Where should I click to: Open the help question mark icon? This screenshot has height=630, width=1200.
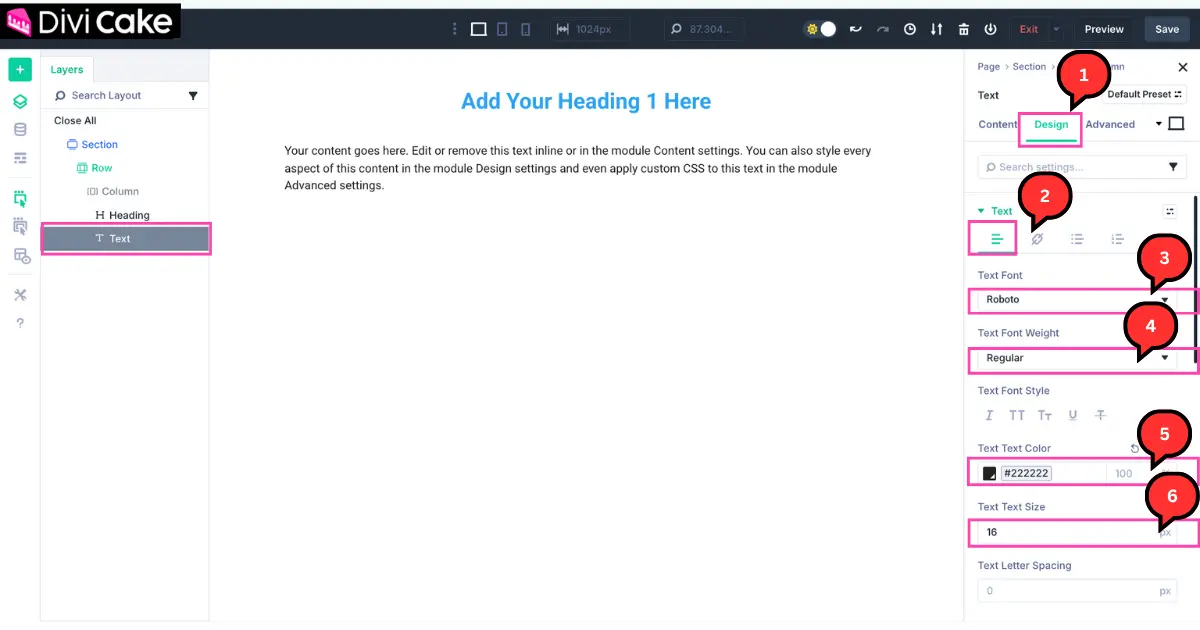[19, 323]
